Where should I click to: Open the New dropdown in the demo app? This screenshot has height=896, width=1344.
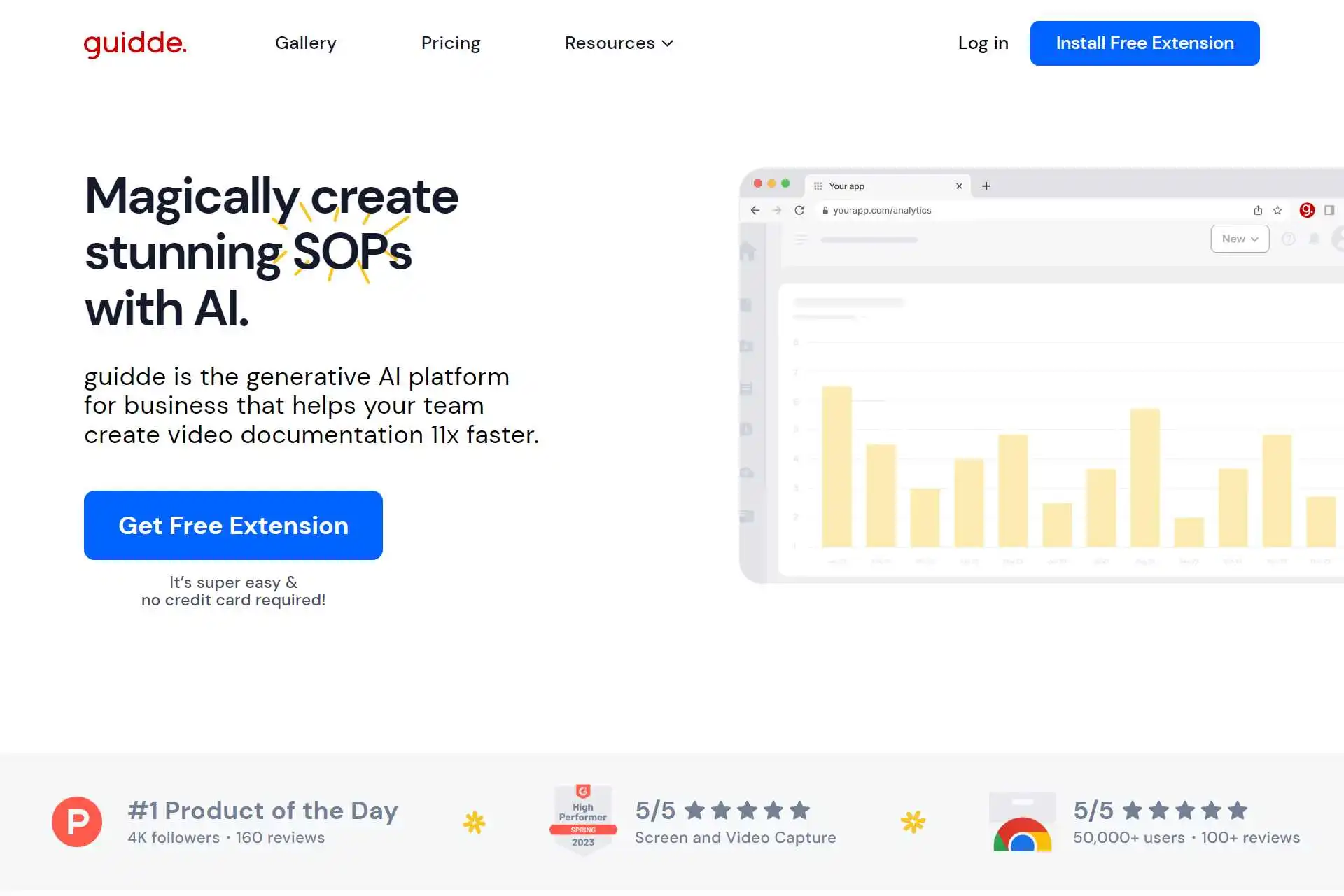[1240, 239]
